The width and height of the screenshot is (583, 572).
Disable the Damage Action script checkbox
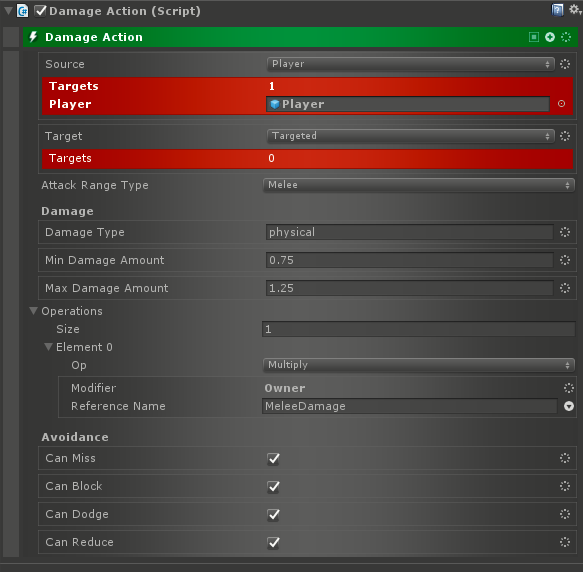[40, 11]
